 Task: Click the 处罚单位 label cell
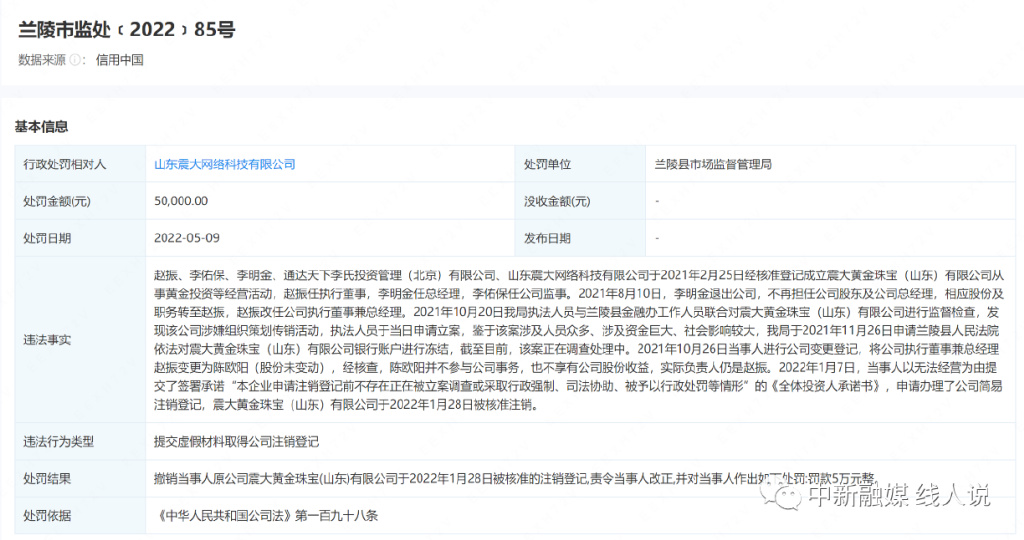(x=547, y=164)
